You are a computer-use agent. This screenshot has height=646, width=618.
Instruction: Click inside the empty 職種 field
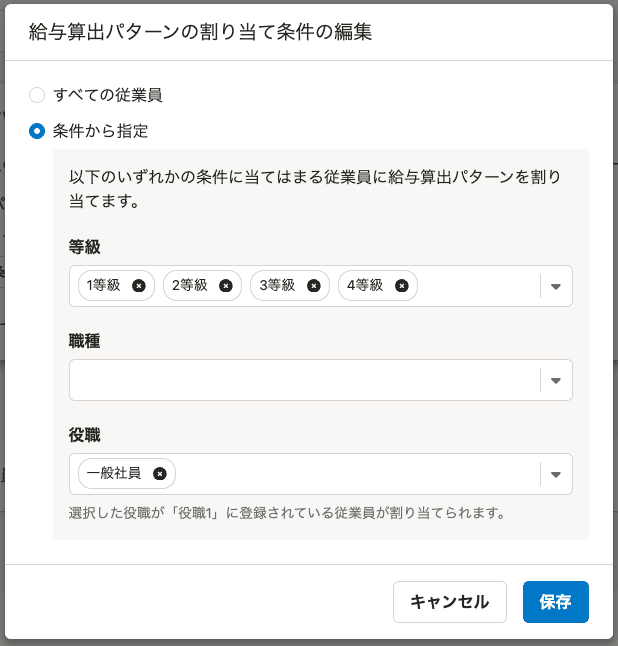[x=300, y=380]
